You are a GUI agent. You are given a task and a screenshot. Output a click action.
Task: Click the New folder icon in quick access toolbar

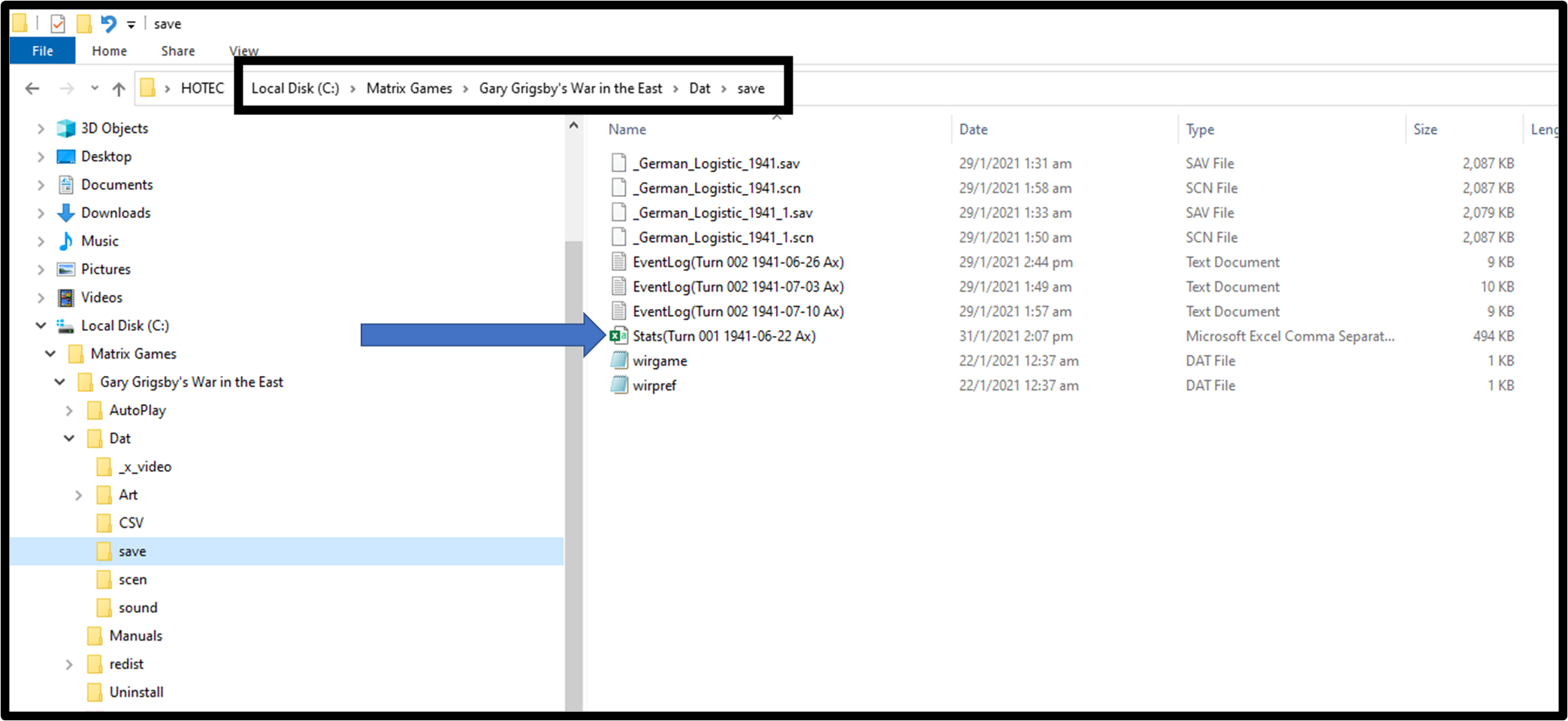pyautogui.click(x=84, y=24)
